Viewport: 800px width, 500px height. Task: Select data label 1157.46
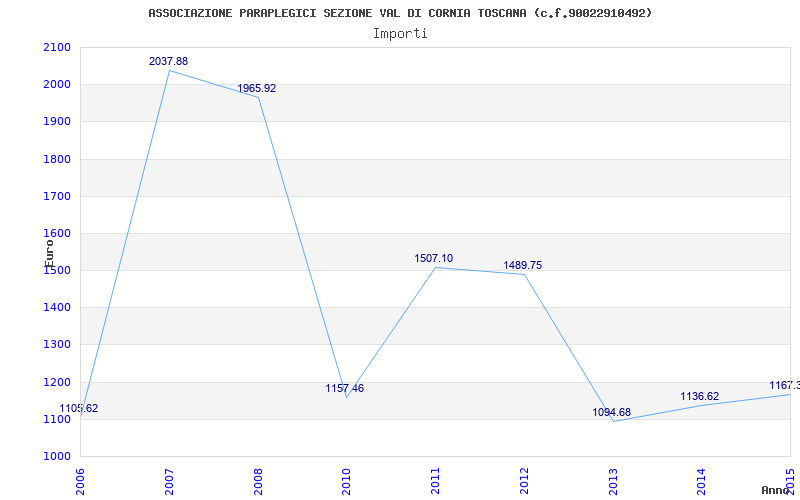pos(345,388)
